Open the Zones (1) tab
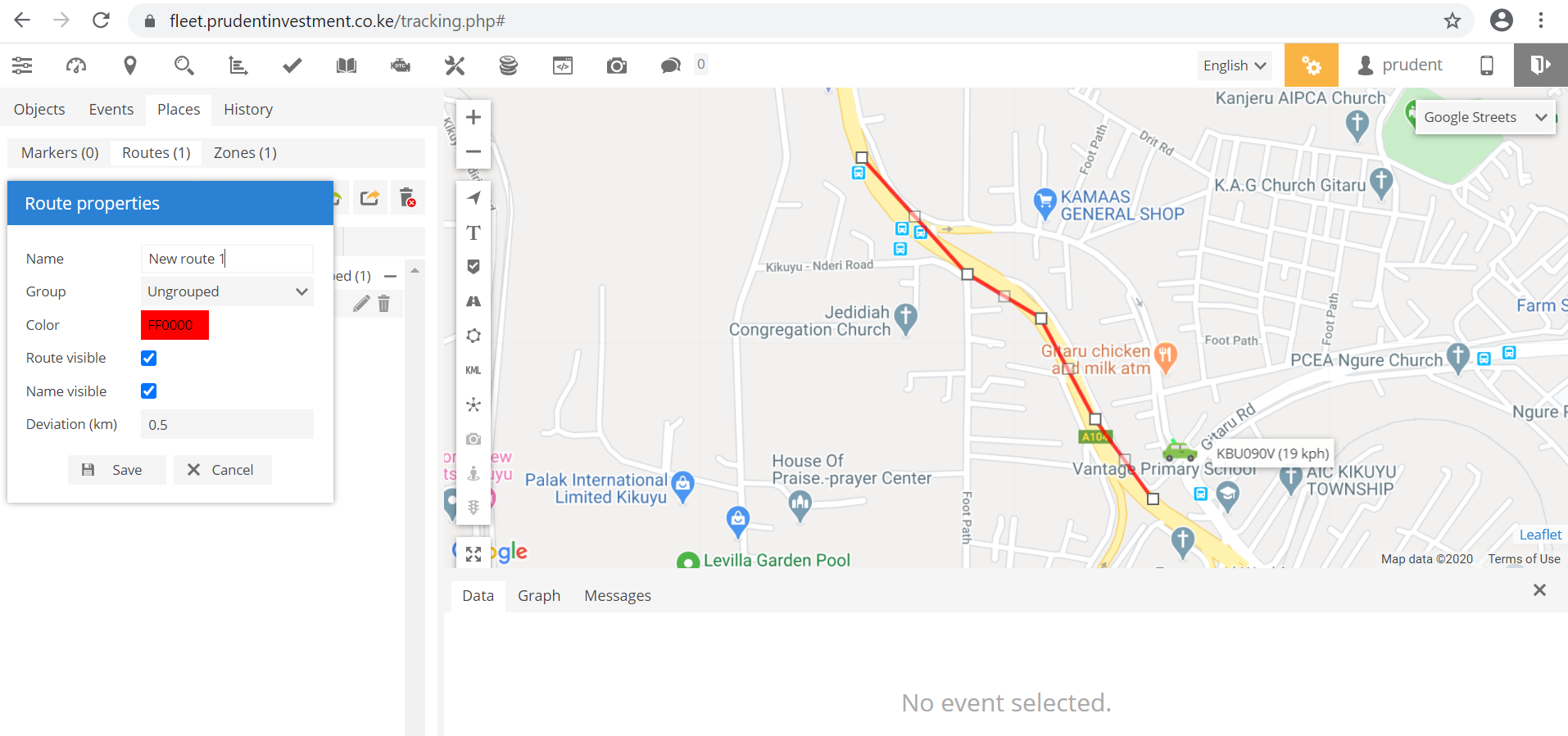Image resolution: width=1568 pixels, height=736 pixels. pyautogui.click(x=245, y=153)
